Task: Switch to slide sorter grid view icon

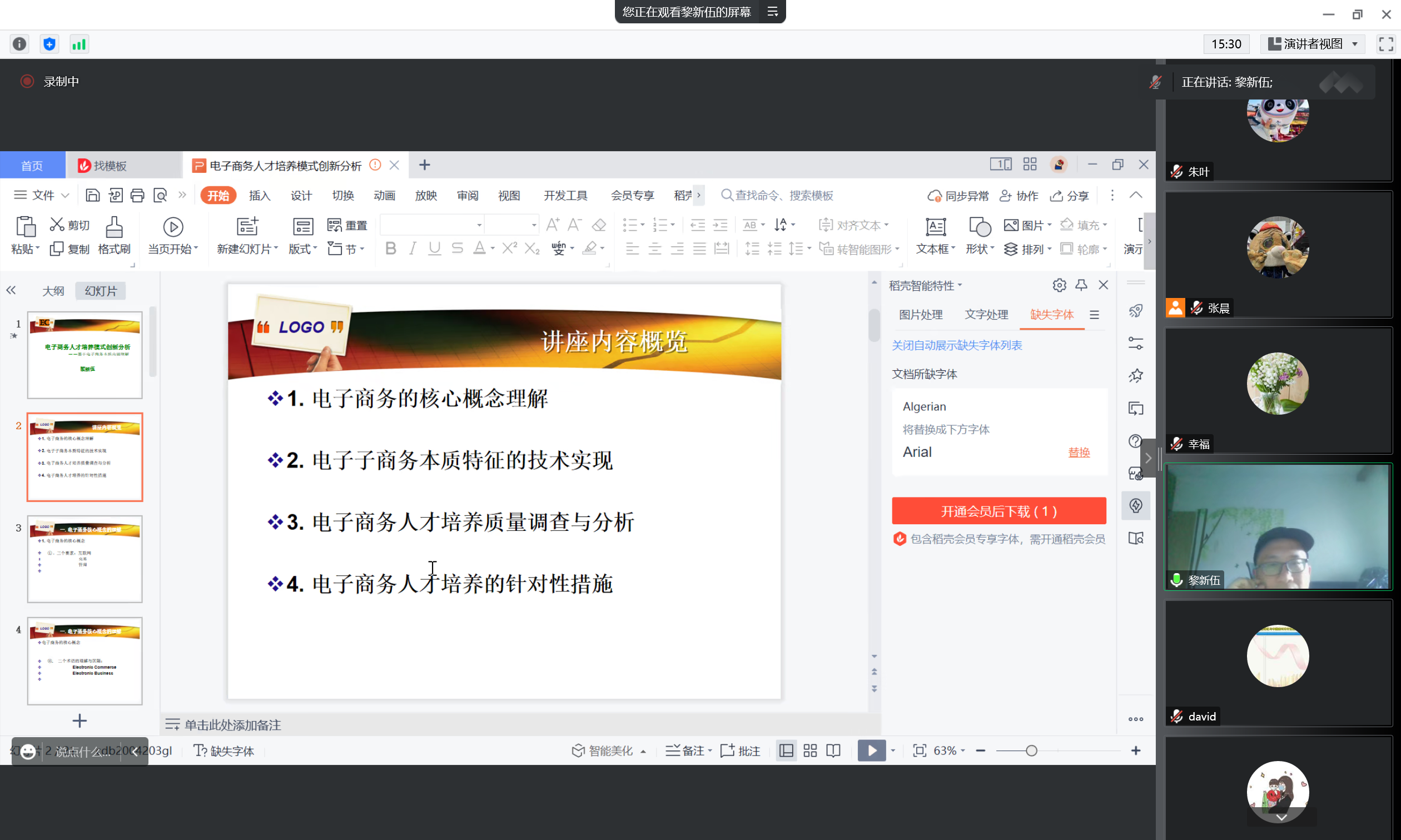Action: [x=810, y=750]
